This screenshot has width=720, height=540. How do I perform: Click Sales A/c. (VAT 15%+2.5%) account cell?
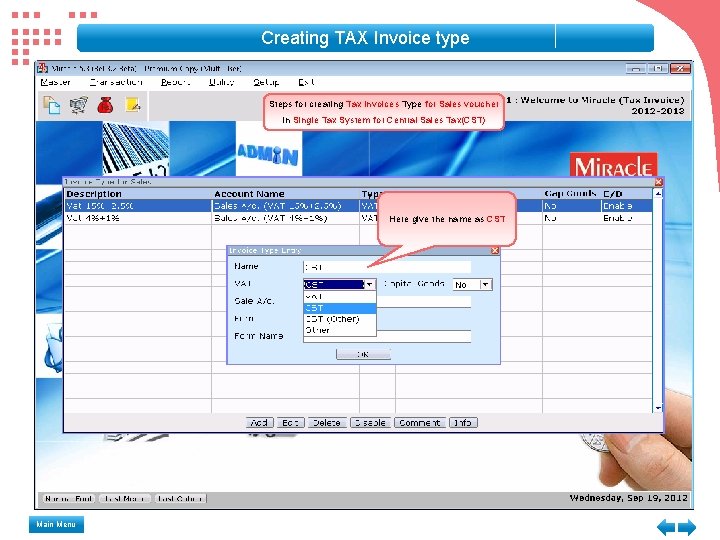[285, 206]
